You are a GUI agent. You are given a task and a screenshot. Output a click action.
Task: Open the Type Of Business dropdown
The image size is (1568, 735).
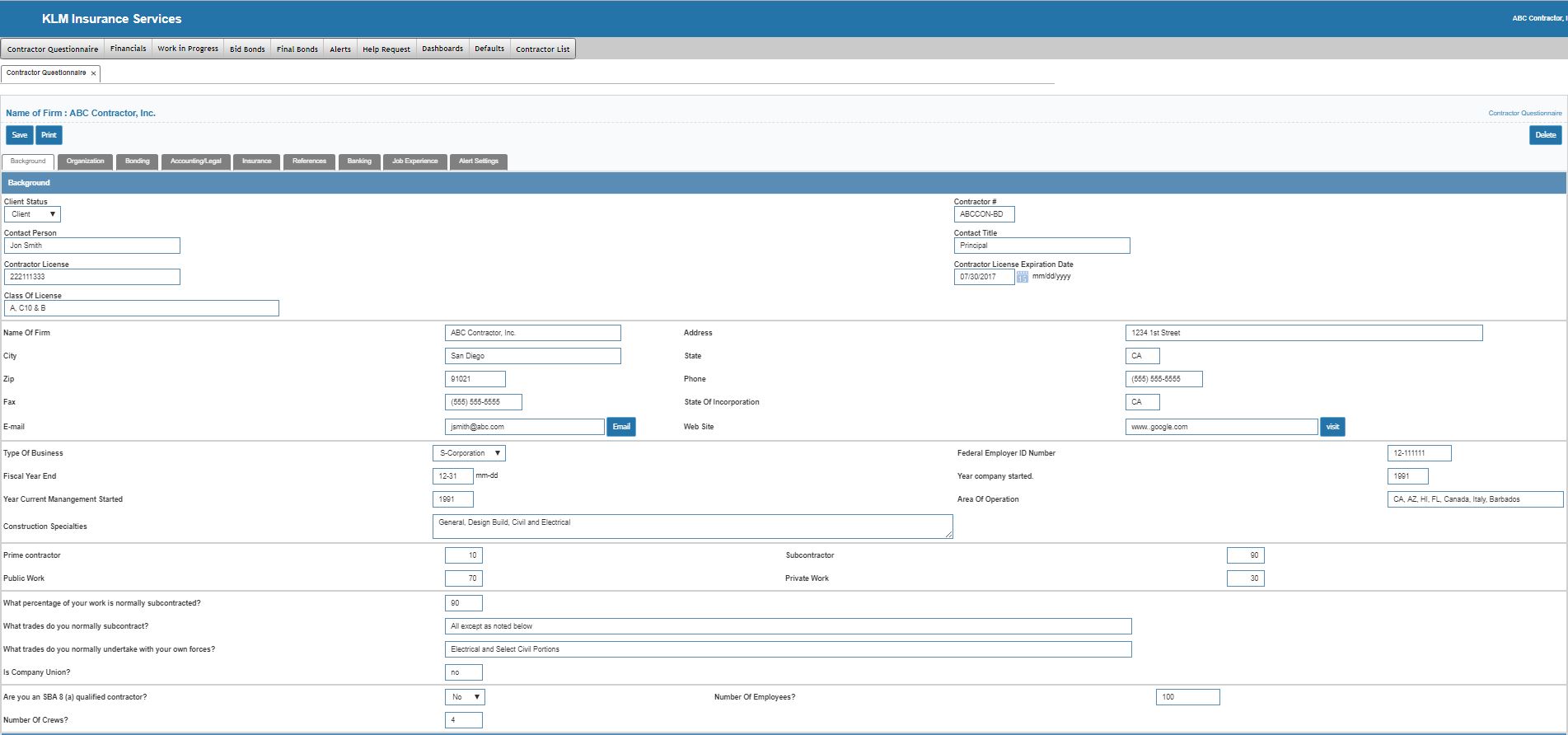469,453
